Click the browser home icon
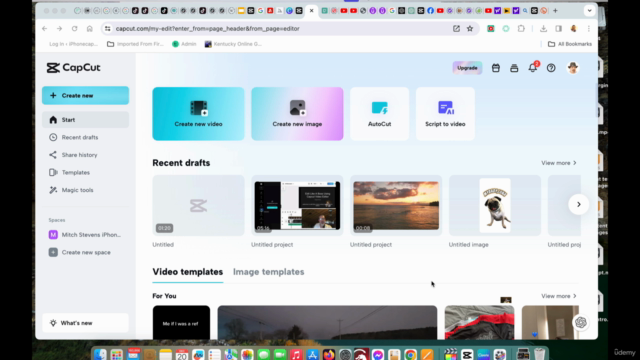Viewport: 640px width, 360px height. pos(89,29)
